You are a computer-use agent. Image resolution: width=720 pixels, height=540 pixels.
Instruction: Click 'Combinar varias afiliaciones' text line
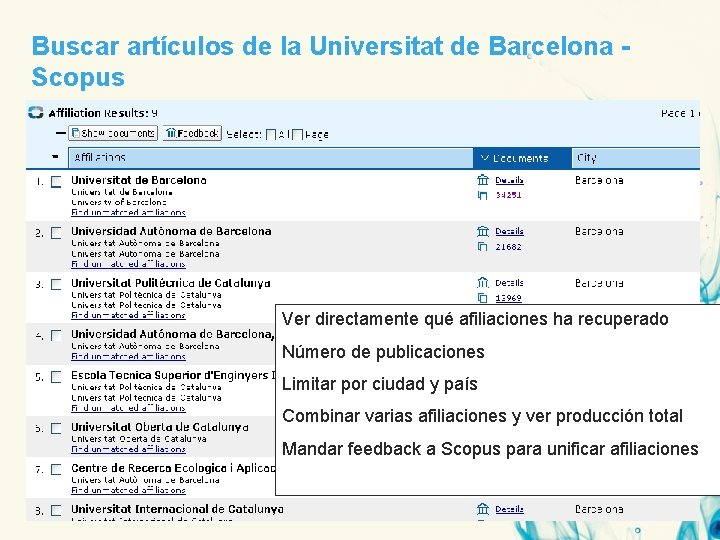482,416
